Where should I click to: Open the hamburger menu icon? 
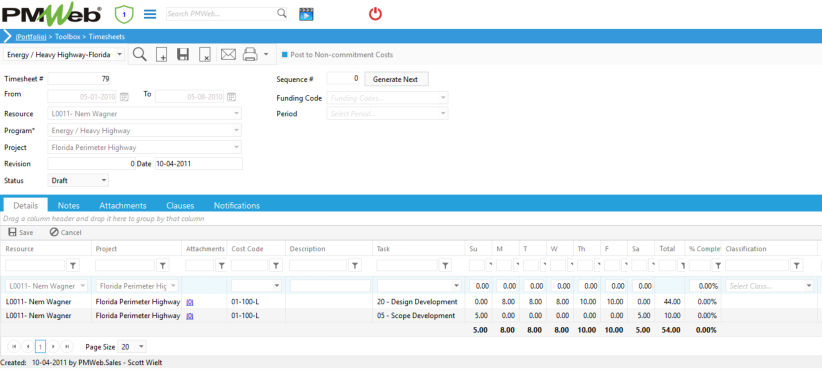(150, 14)
